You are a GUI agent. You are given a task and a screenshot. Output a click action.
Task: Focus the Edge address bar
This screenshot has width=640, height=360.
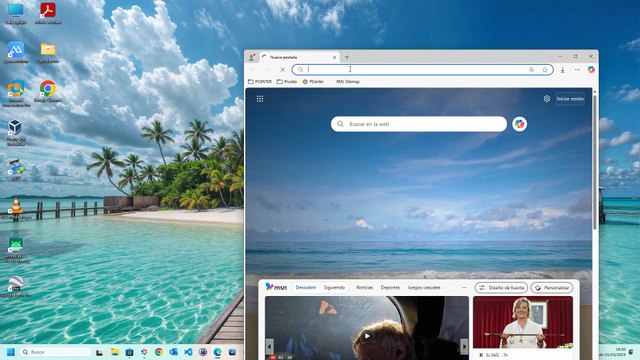pos(422,69)
